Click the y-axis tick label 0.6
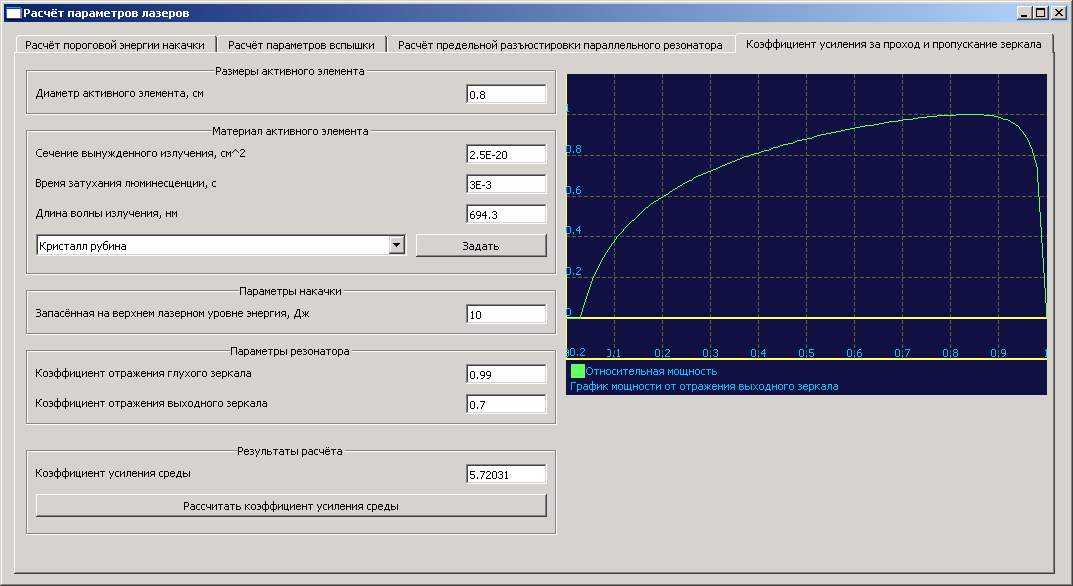Viewport: 1073px width, 586px height. click(574, 190)
